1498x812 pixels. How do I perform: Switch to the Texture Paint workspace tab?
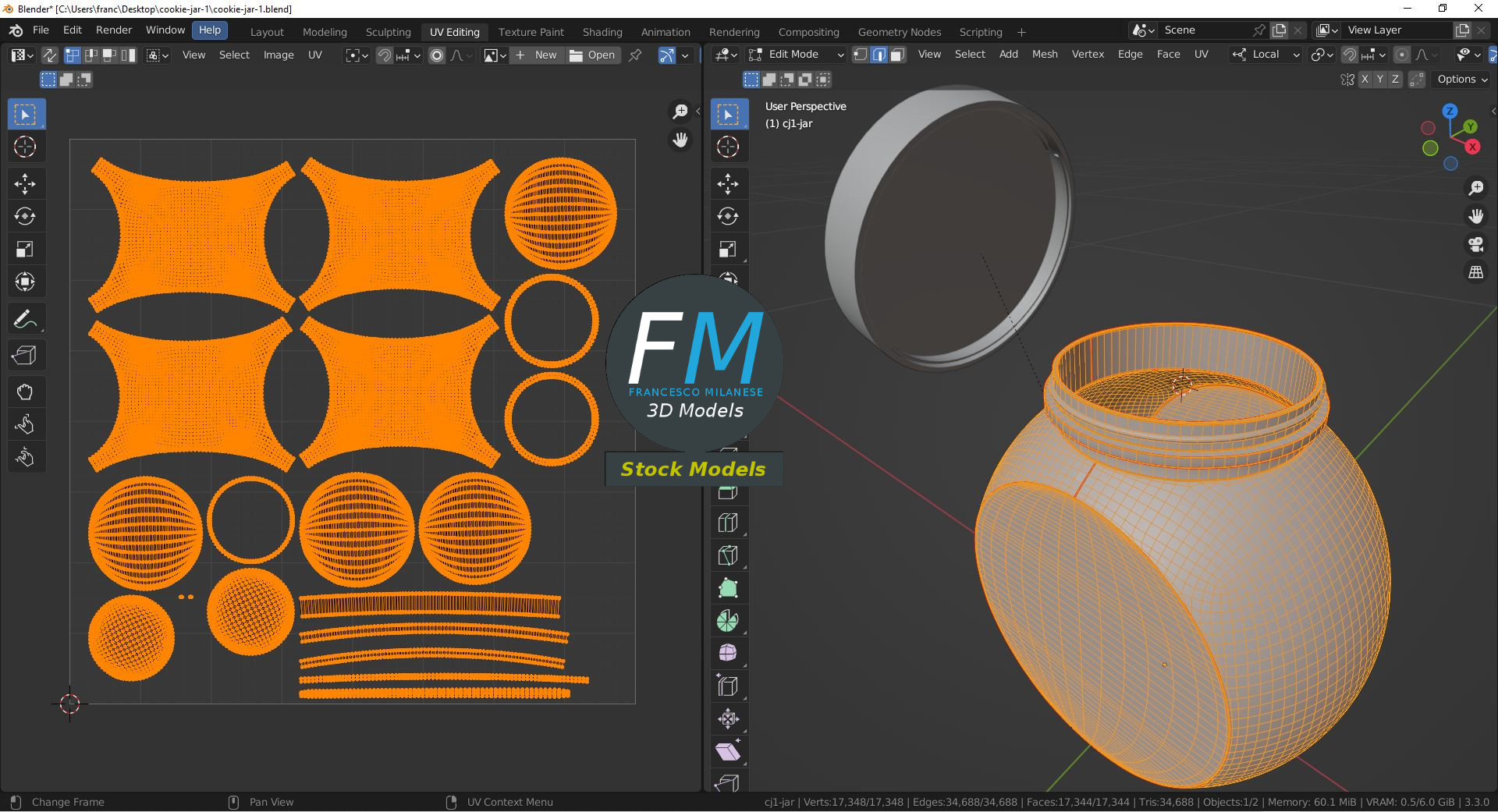tap(531, 32)
